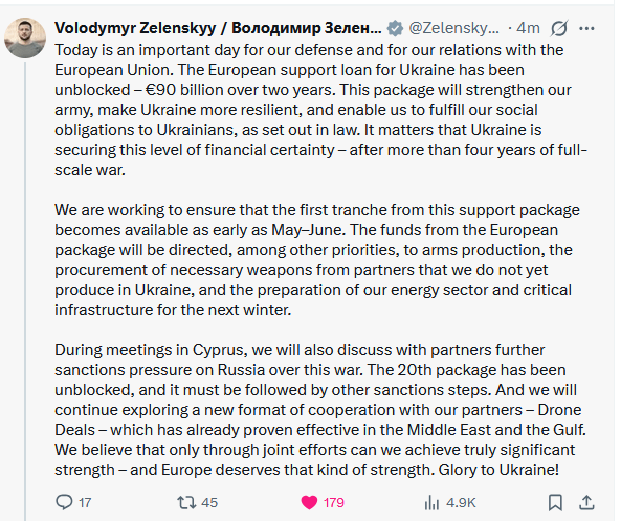
Task: Toggle the bookmark icon on this post
Action: click(555, 501)
